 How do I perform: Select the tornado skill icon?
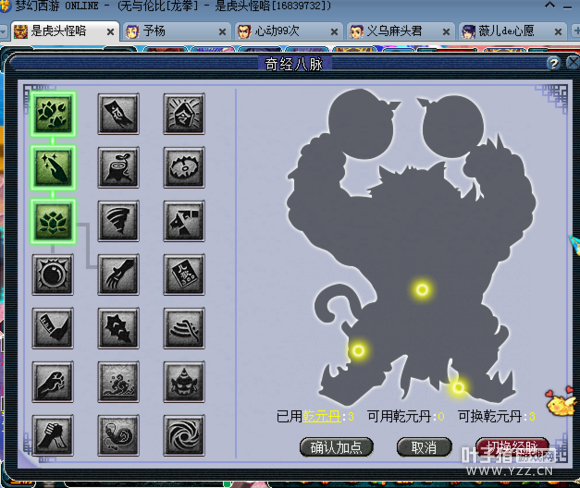coord(118,221)
